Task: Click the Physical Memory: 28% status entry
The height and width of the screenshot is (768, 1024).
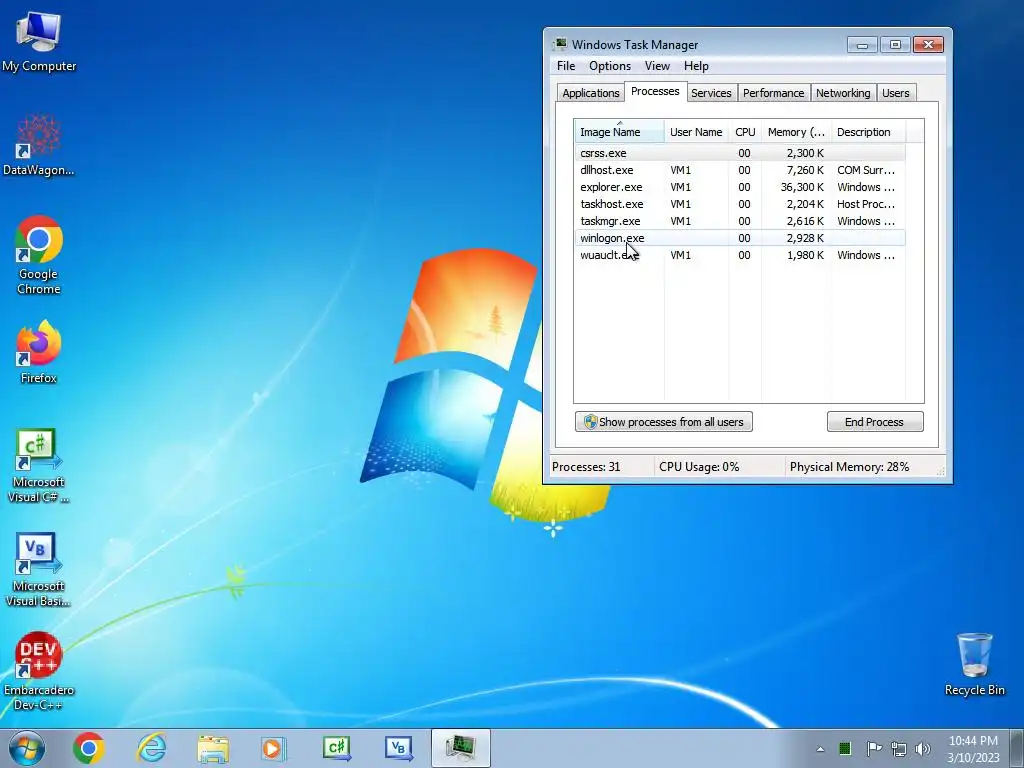Action: 849,467
